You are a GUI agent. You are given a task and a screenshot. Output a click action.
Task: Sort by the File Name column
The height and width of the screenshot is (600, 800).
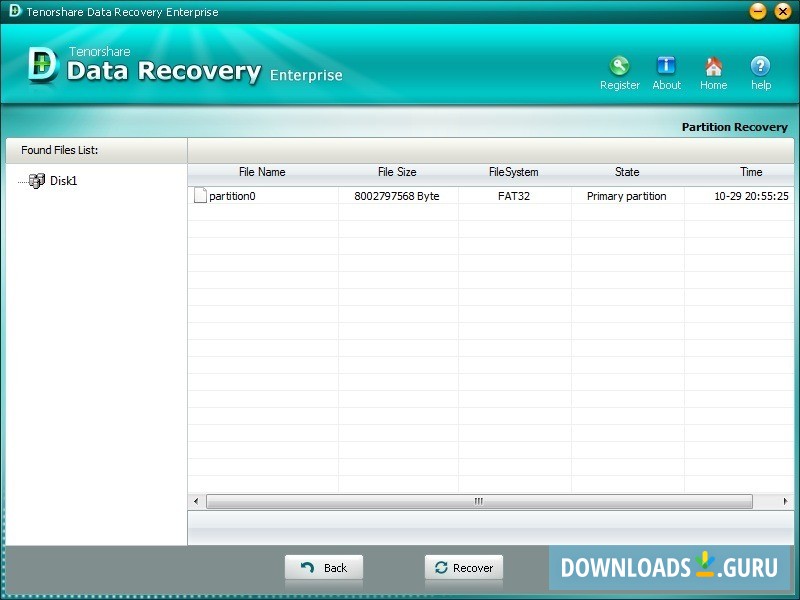coord(262,171)
